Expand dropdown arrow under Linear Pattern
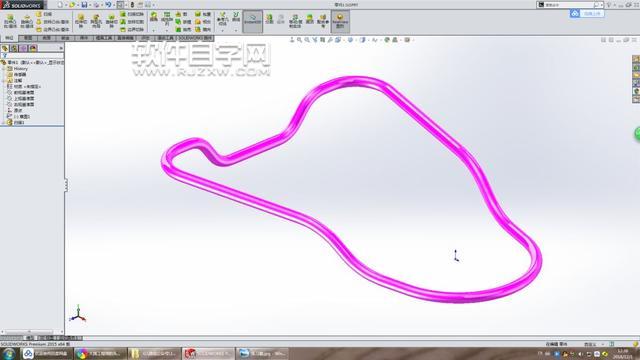 point(167,30)
